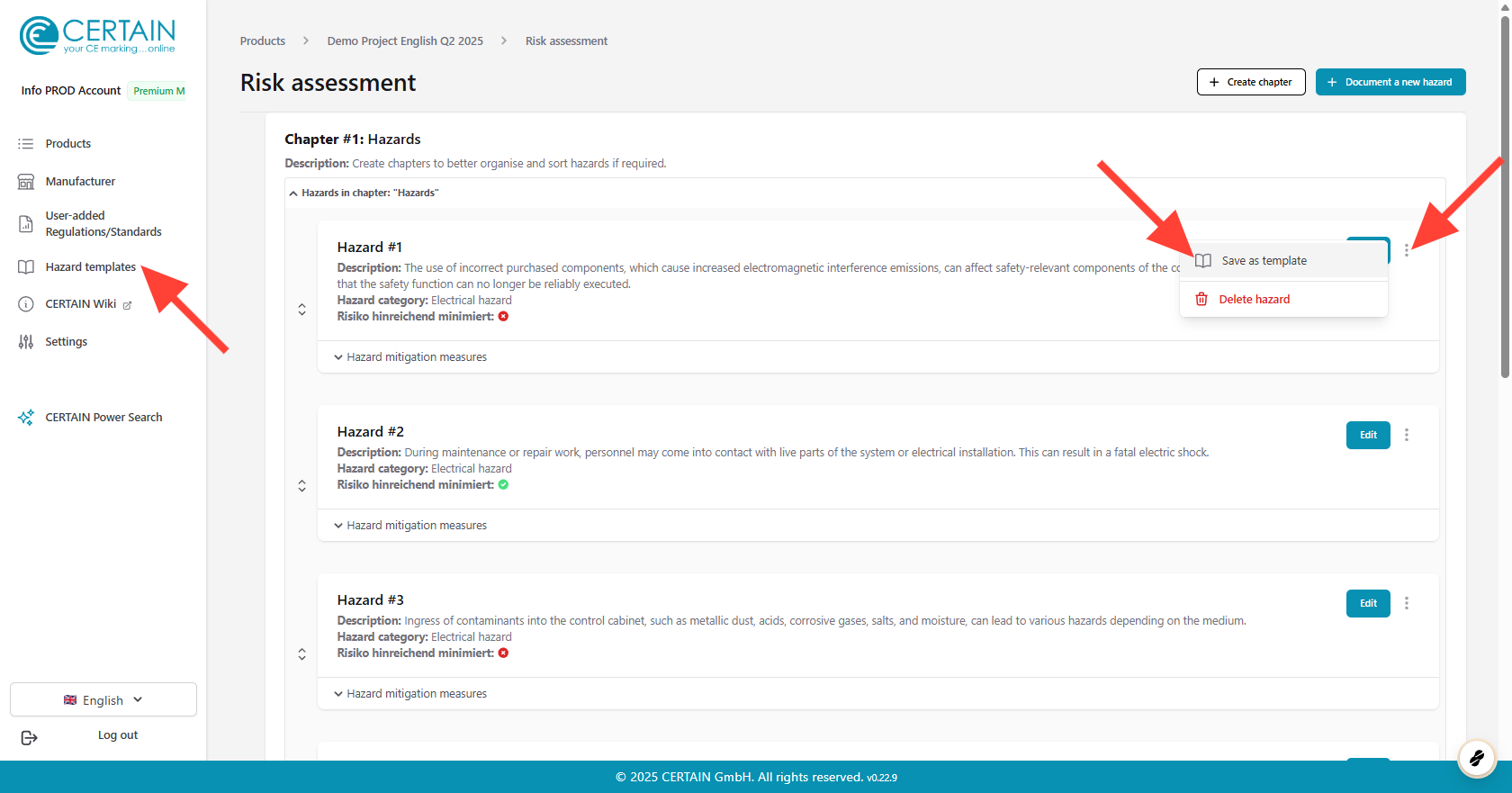Click the round floating widget icon bottom-right

[1476, 759]
